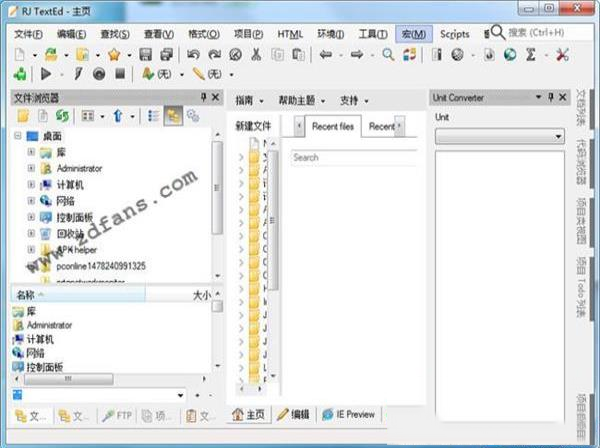Toggle the highlighted folder view button in file browser
This screenshot has height=448, width=600.
tap(173, 117)
